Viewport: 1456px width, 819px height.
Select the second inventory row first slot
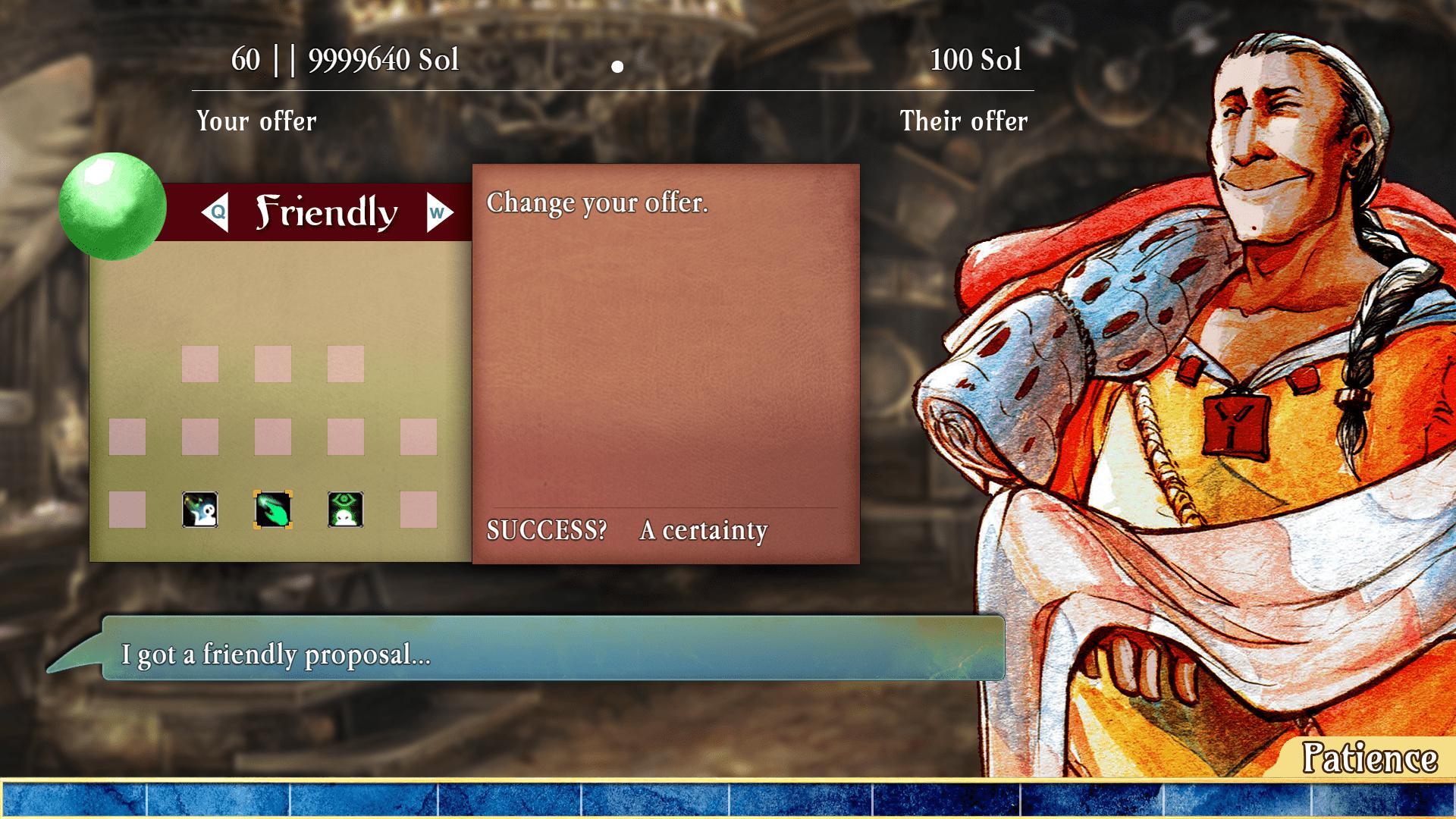click(129, 437)
